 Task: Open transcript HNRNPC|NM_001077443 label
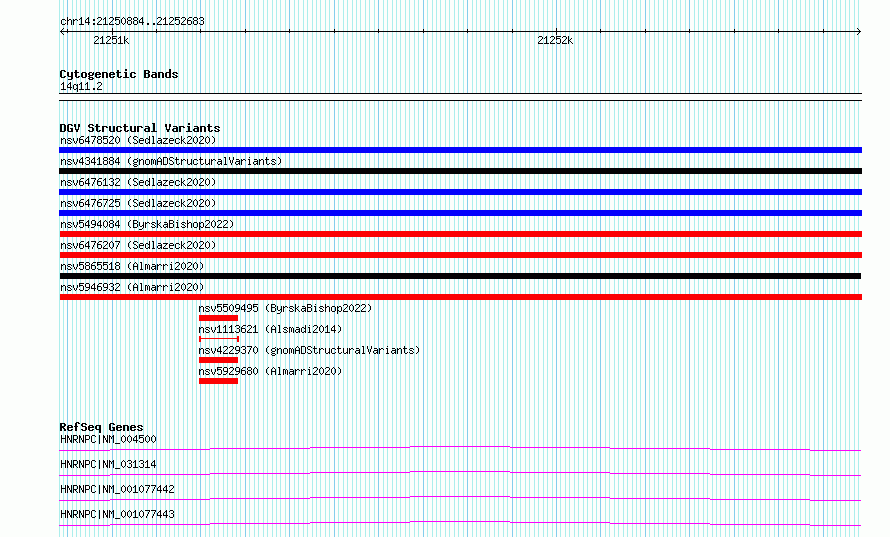(x=117, y=514)
